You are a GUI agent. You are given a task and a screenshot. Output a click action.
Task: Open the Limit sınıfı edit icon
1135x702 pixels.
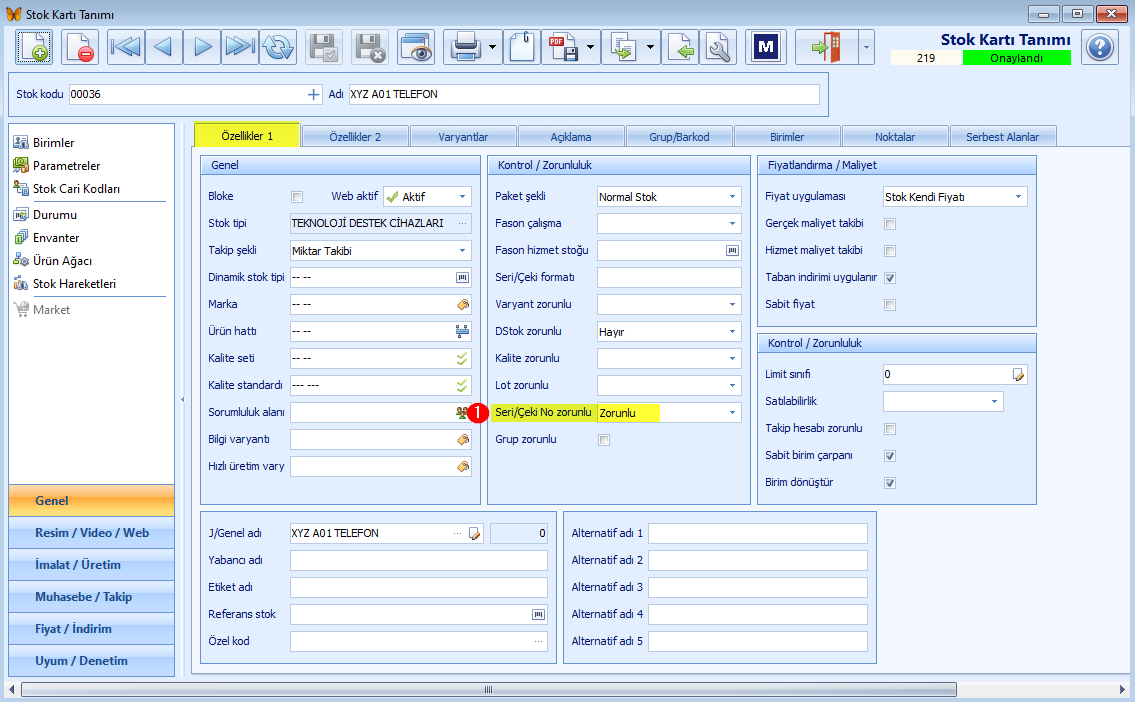pos(1018,375)
